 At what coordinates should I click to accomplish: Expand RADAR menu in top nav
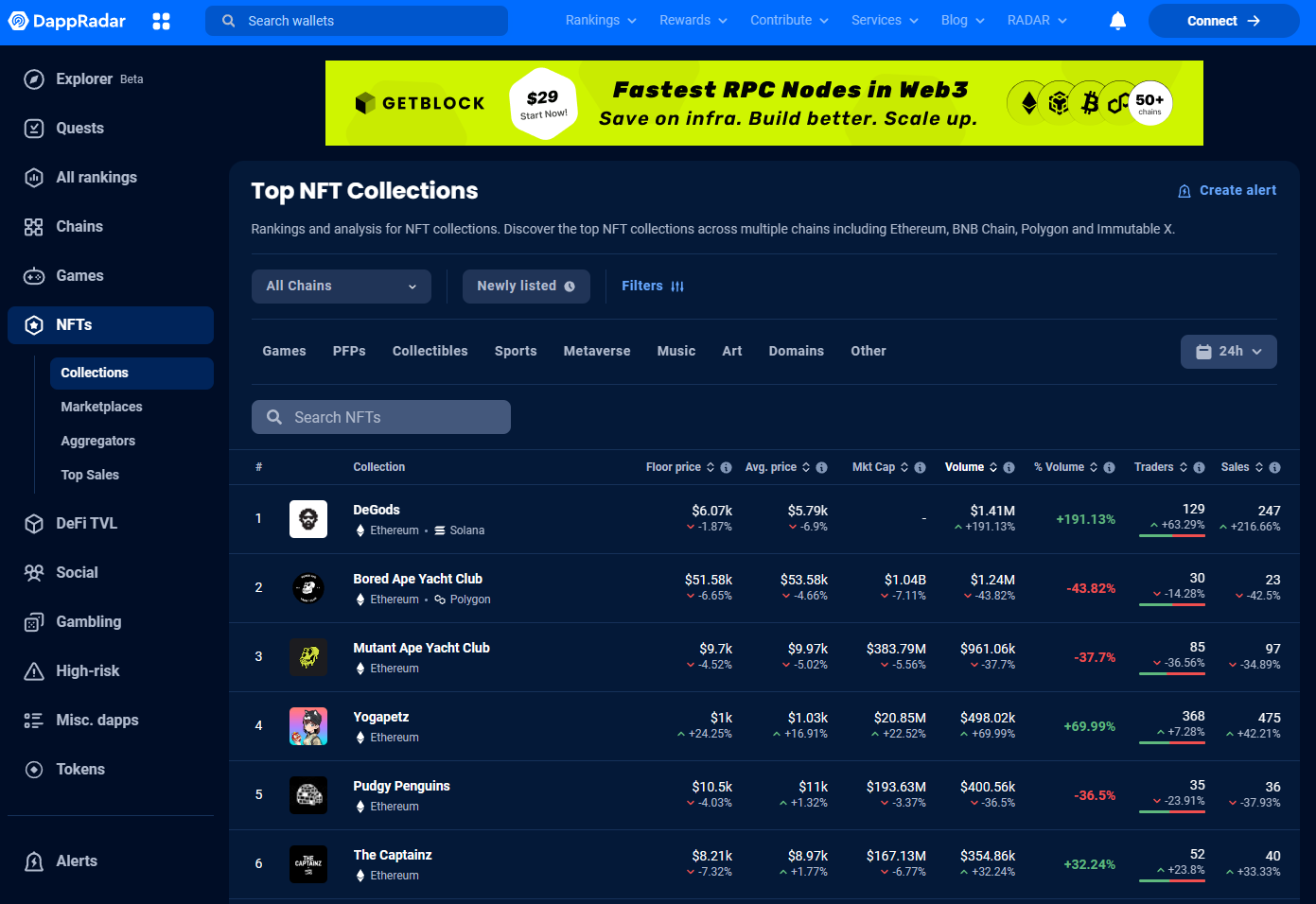1037,20
